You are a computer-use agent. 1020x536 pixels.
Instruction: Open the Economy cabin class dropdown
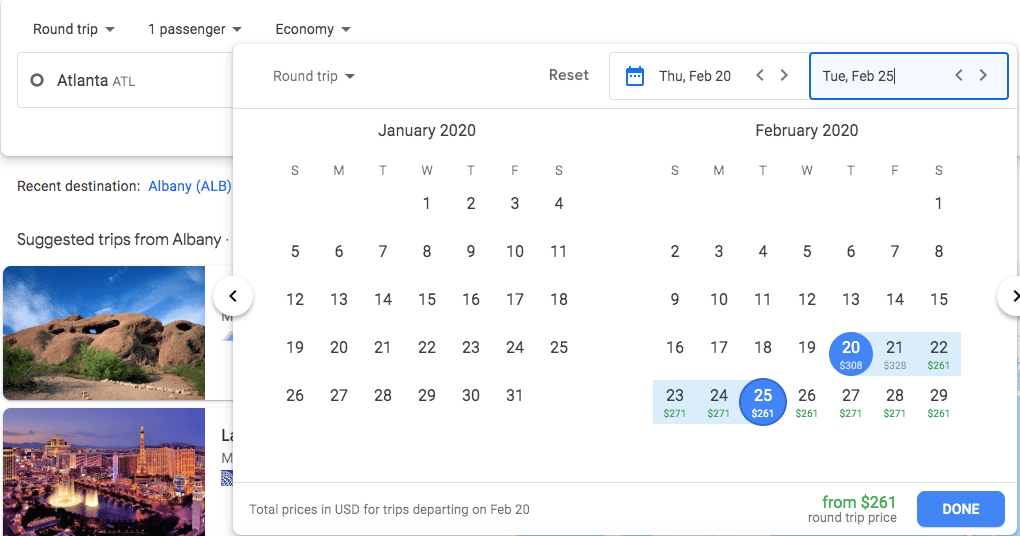(x=312, y=29)
